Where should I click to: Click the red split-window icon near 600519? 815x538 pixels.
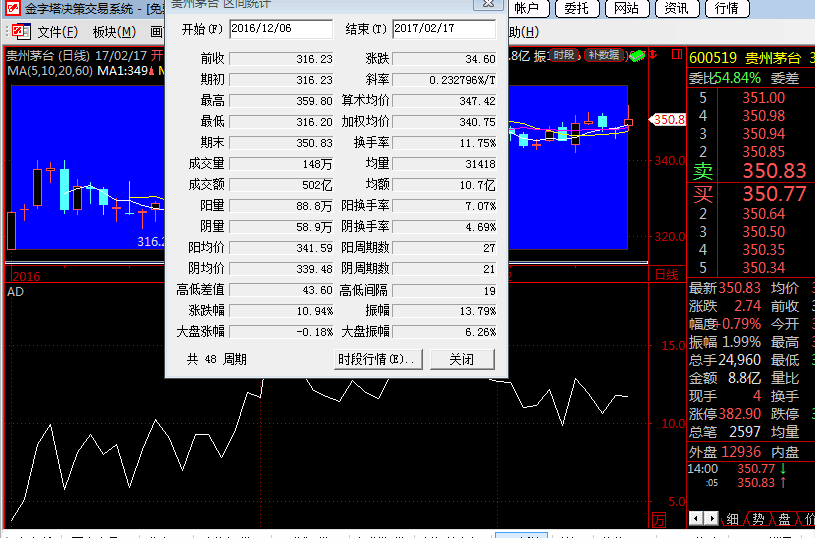click(676, 54)
